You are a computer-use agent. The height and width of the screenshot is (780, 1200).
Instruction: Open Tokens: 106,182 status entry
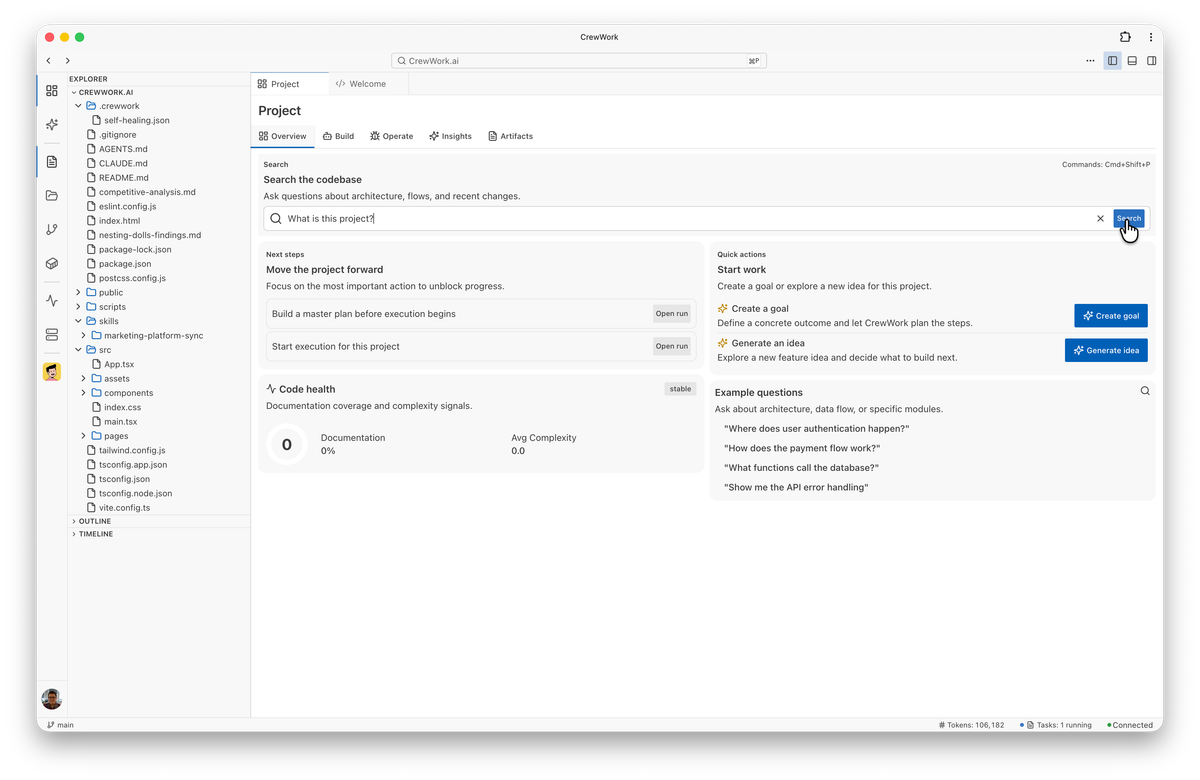tap(971, 725)
